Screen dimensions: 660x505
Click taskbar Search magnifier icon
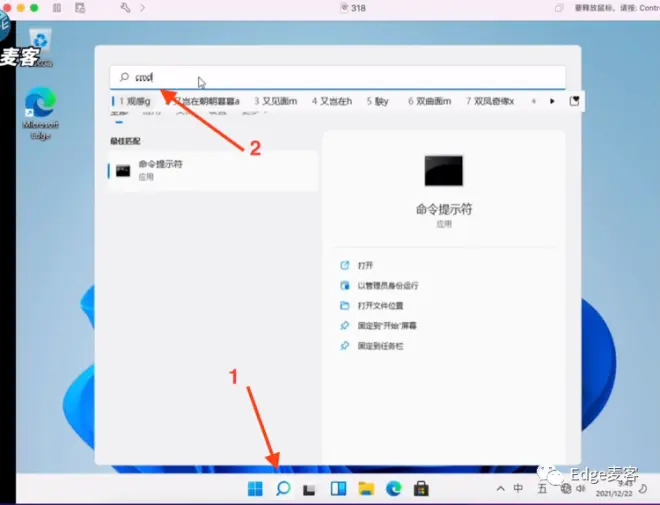283,489
